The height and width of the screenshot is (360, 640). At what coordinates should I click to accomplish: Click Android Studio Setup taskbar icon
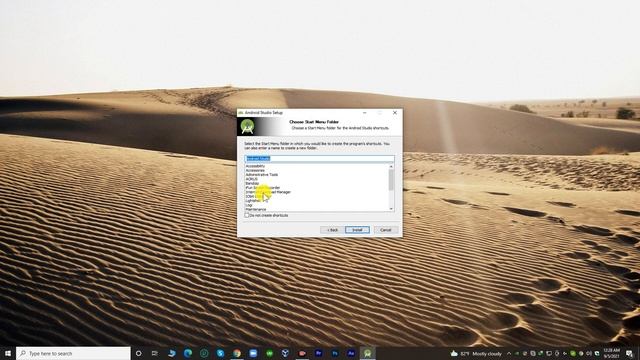click(367, 353)
